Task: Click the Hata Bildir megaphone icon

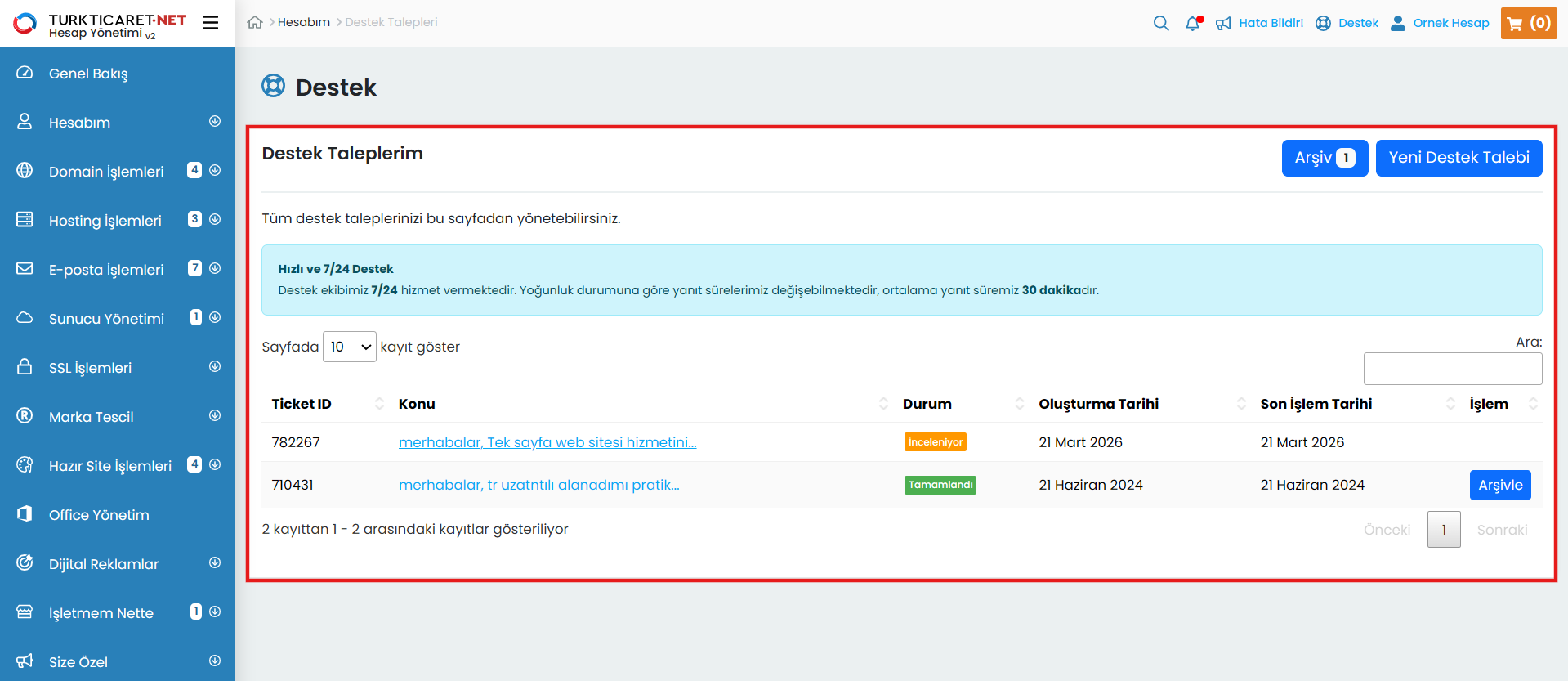Action: (x=1223, y=23)
